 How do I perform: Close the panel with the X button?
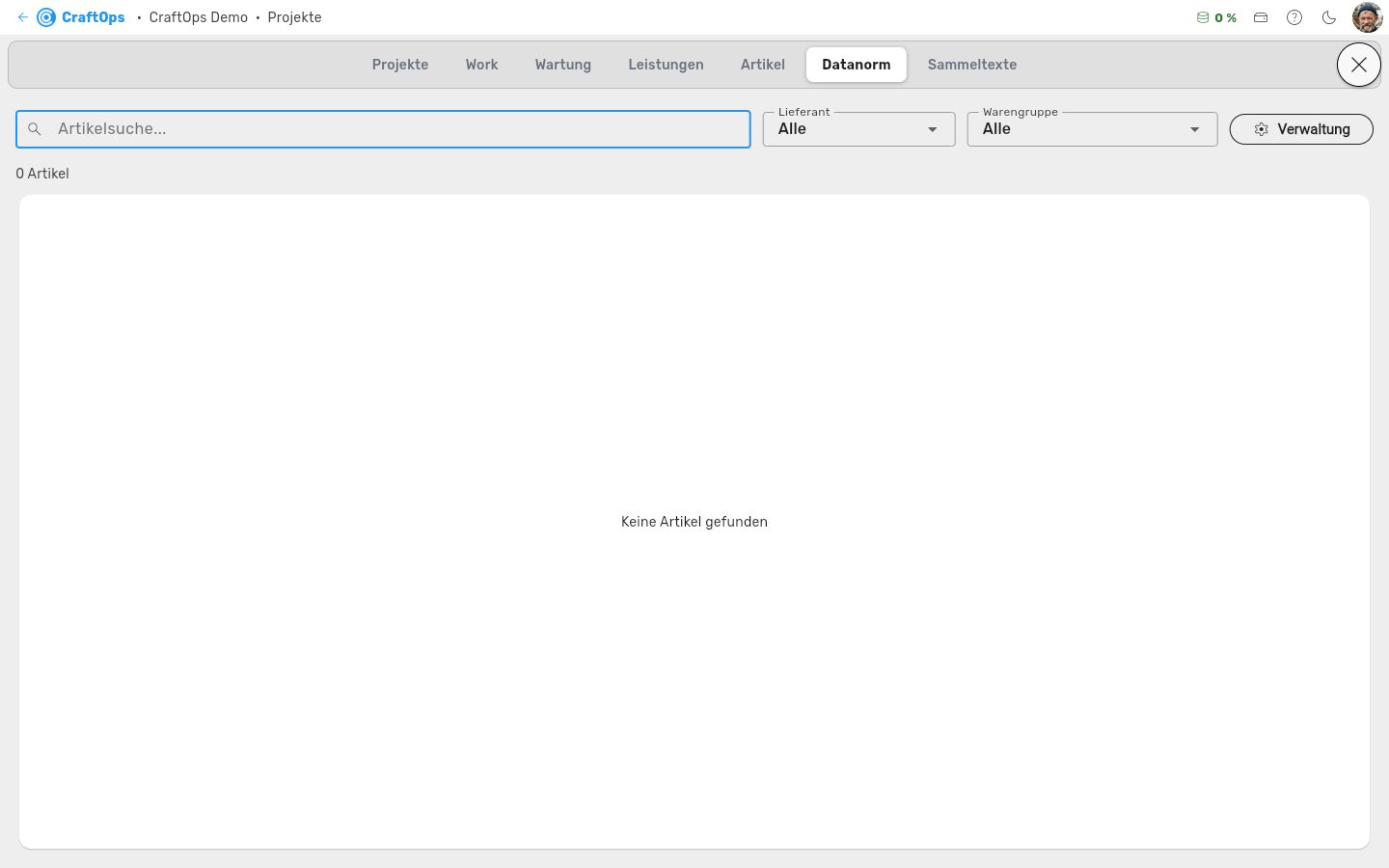tap(1358, 65)
